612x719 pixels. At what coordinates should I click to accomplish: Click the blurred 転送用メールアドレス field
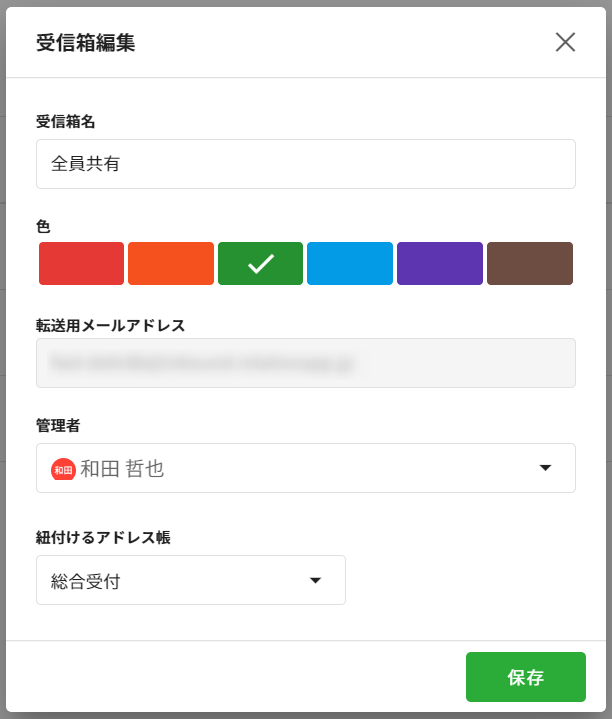[305, 363]
